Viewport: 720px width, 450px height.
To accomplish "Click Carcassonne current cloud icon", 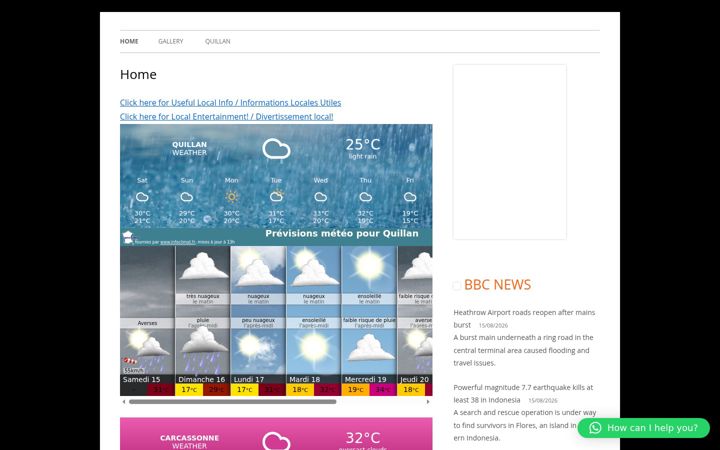I will coord(276,441).
